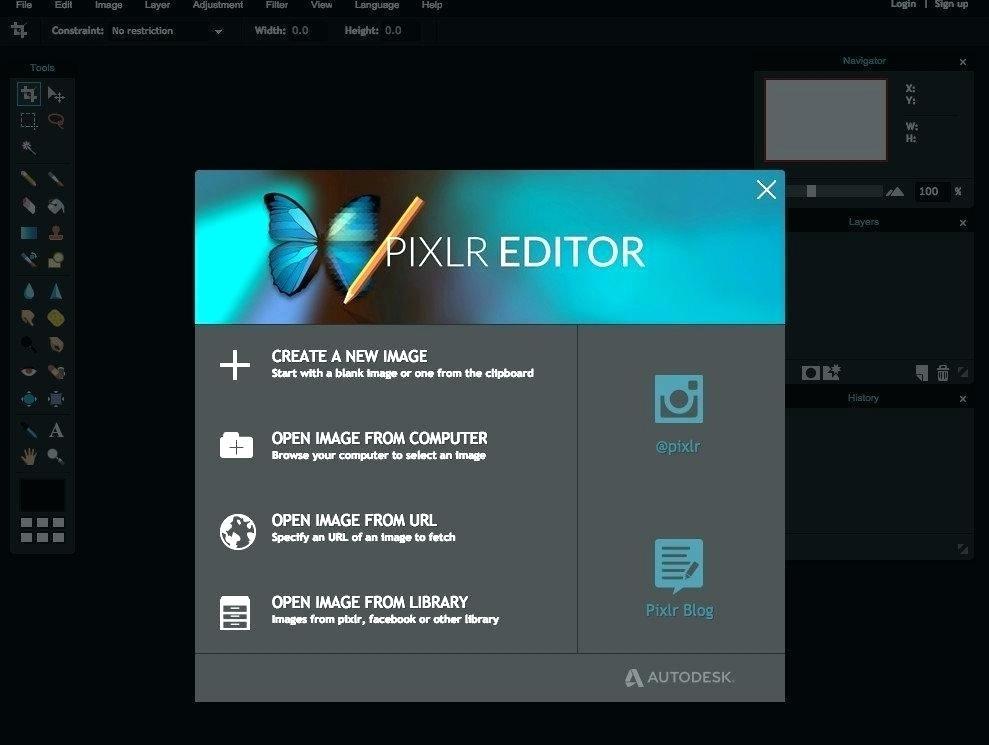Click the Login link
Viewport: 989px width, 745px height.
pyautogui.click(x=903, y=4)
